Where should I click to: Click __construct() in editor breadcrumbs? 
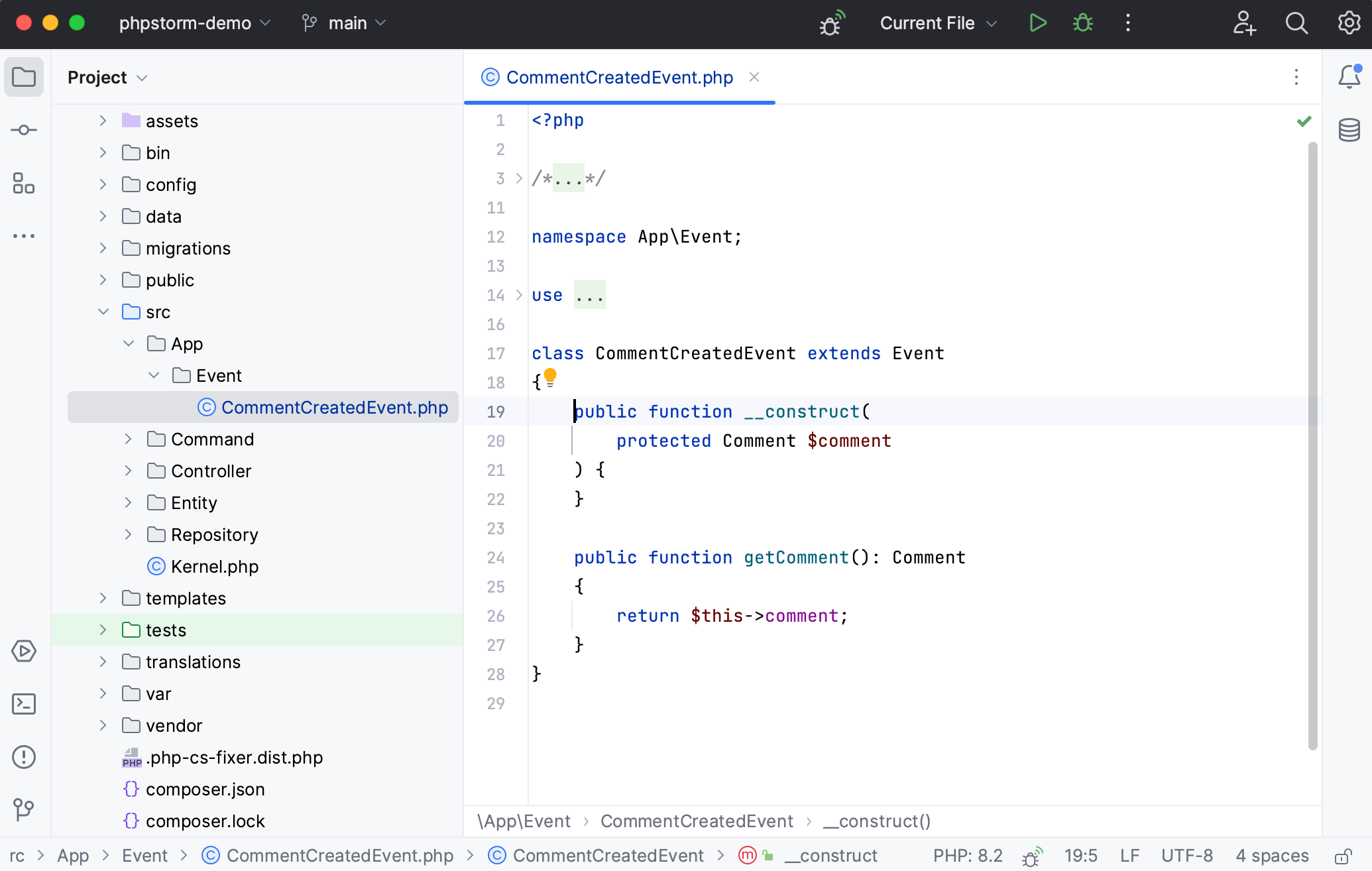877,821
